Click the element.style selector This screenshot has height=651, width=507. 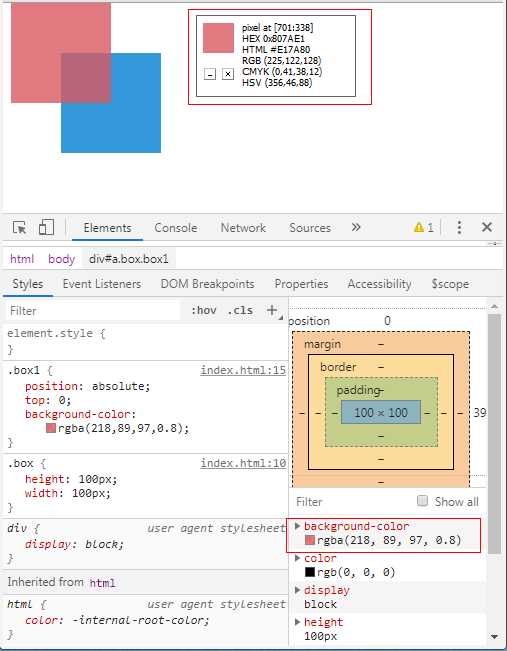click(x=50, y=333)
